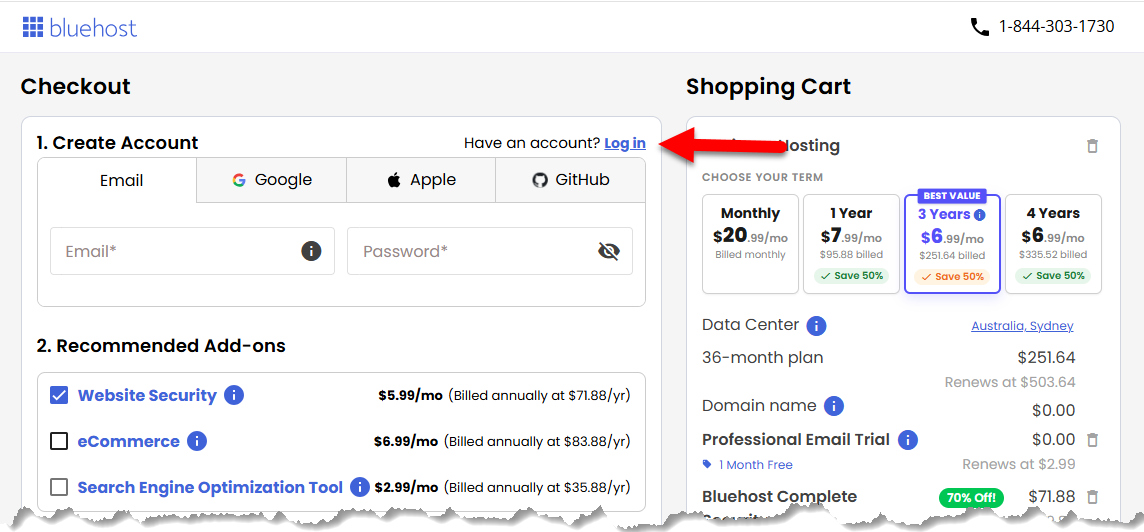Click the Log in link
Image resolution: width=1144 pixels, height=532 pixels.
625,143
